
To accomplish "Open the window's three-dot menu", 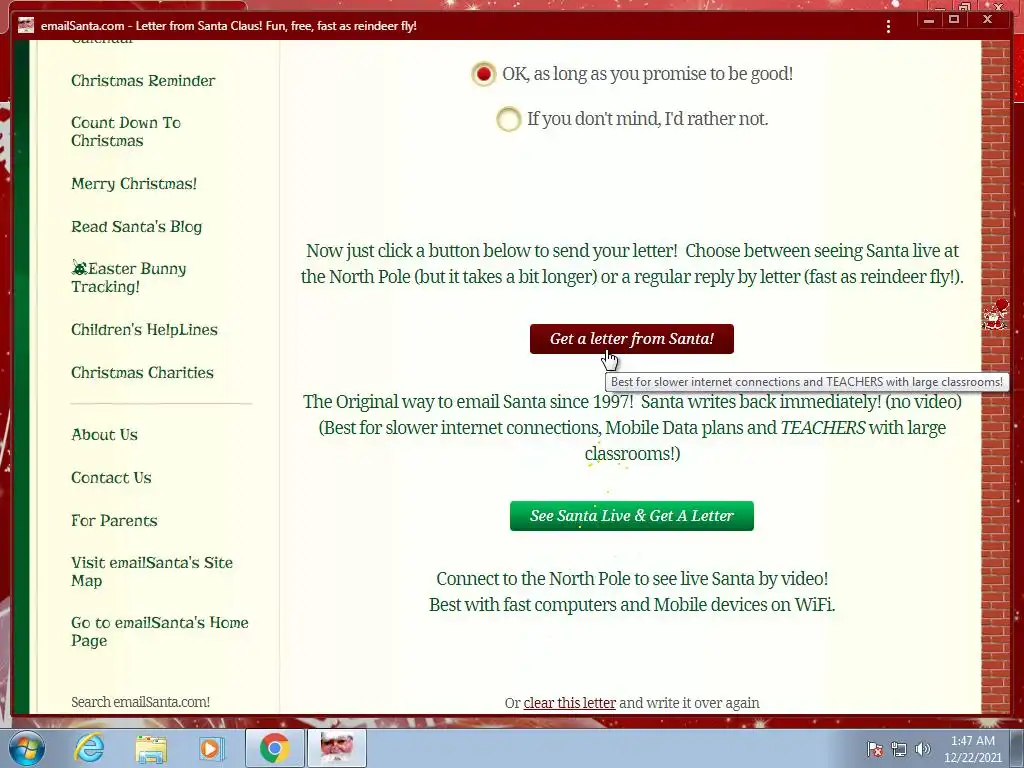I will coord(888,26).
